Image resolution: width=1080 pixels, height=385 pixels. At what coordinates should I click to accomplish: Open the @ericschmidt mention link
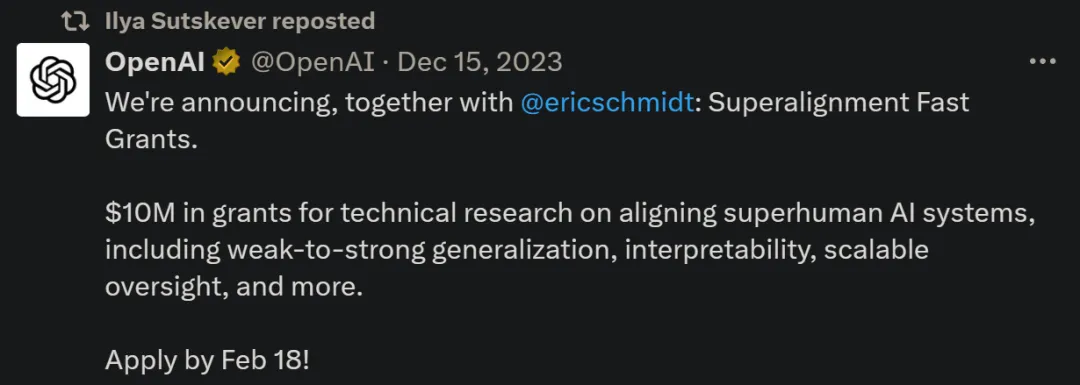click(x=607, y=103)
